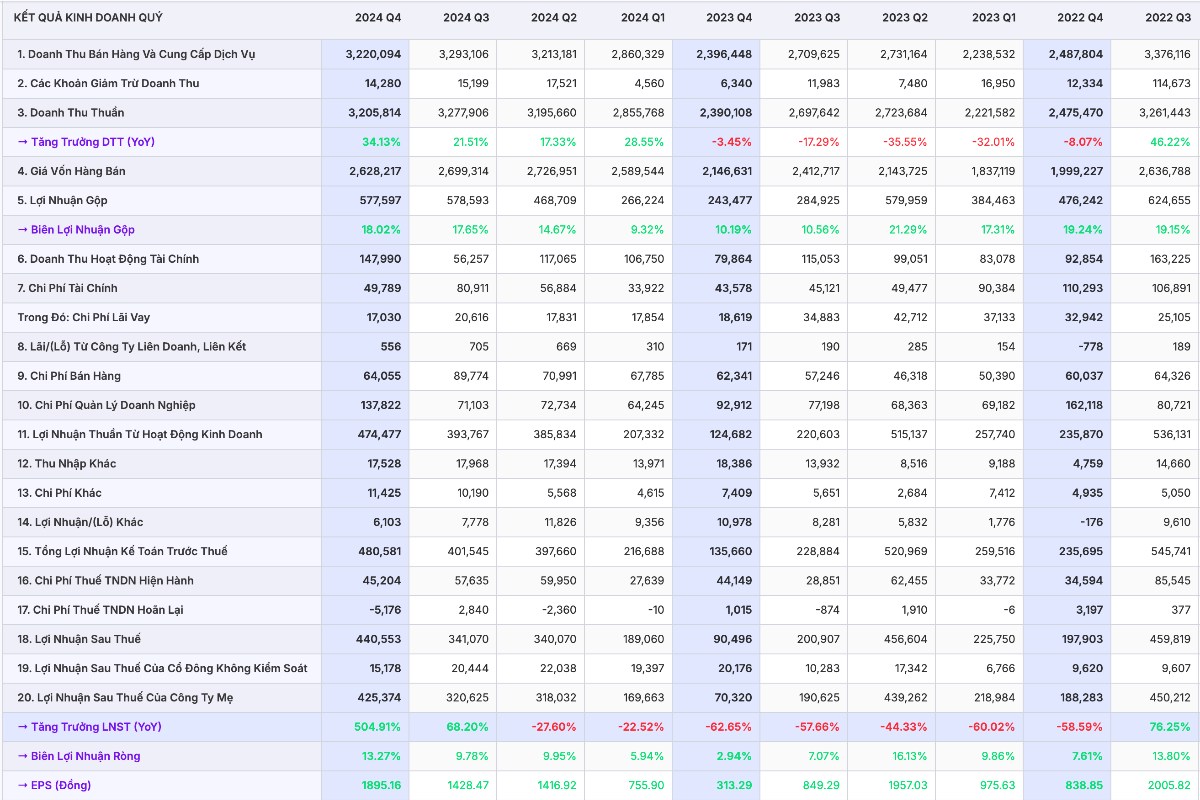Select the '9. Chi Phí Bán Hàng' row label
1200x800 pixels.
click(x=69, y=376)
